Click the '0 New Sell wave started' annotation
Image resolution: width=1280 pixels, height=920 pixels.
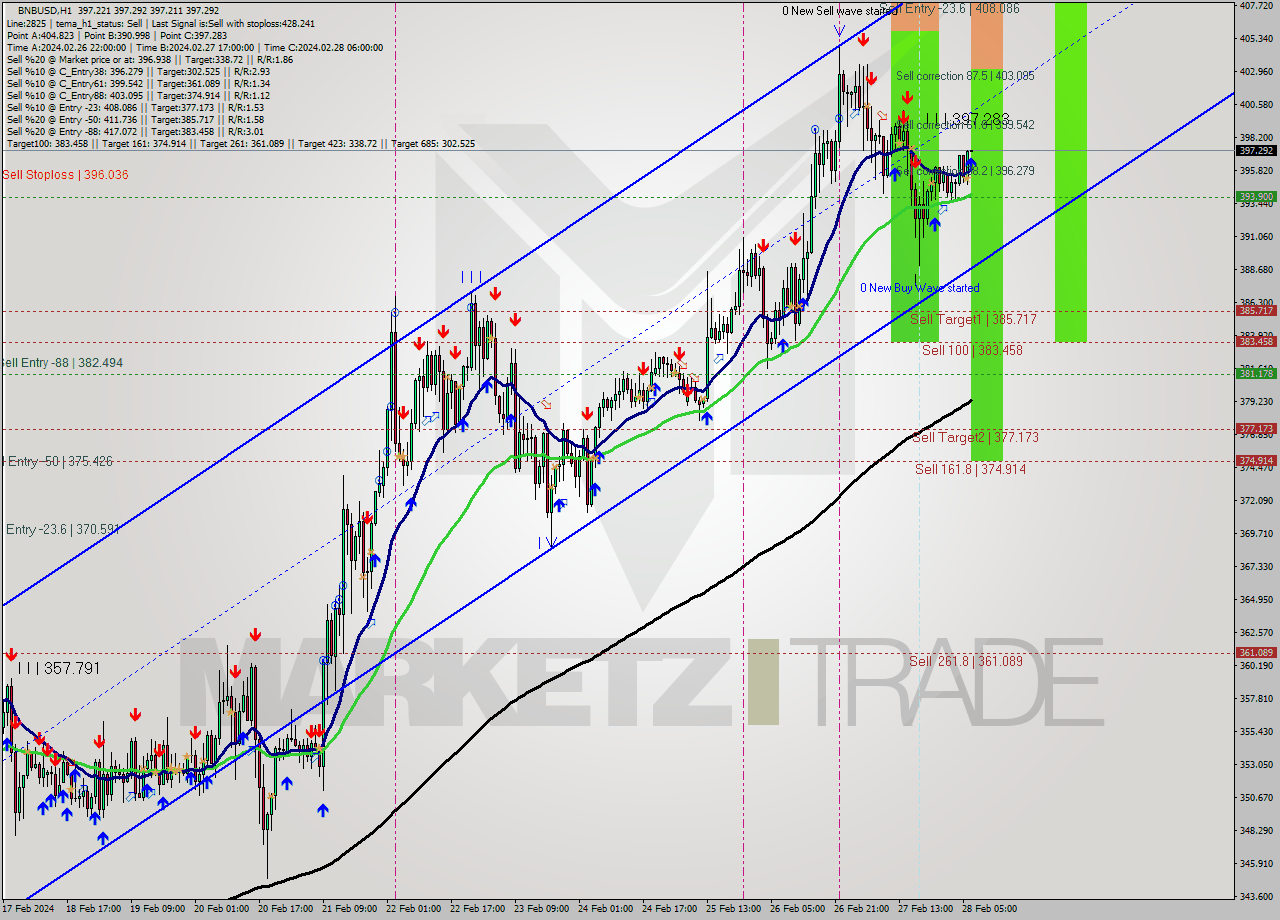click(840, 10)
